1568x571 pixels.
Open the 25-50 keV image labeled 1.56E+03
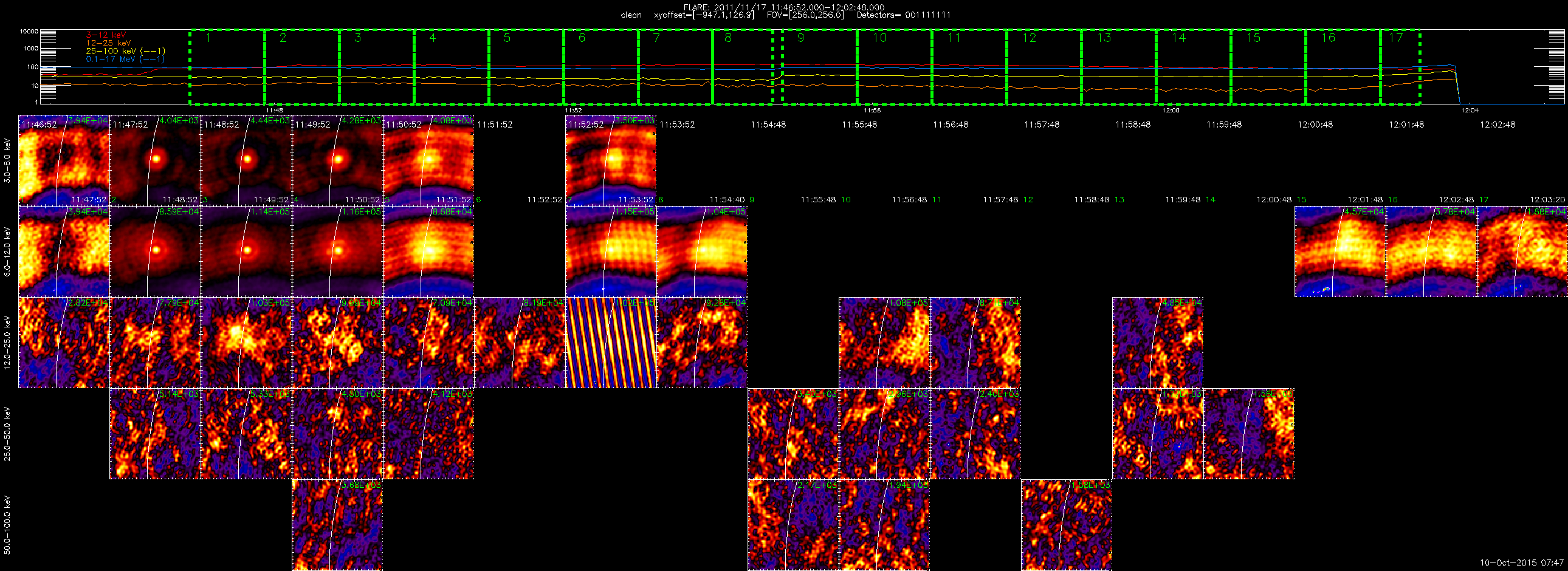tap(1249, 434)
